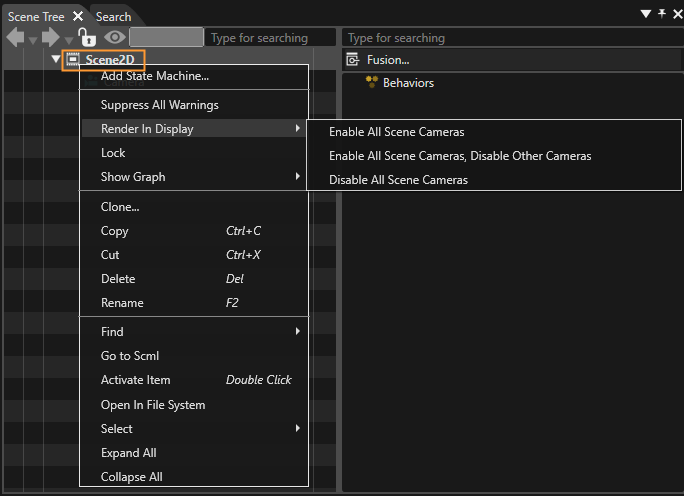The height and width of the screenshot is (496, 684).
Task: Collapse the Scene2D tree node
Action: pyautogui.click(x=56, y=59)
